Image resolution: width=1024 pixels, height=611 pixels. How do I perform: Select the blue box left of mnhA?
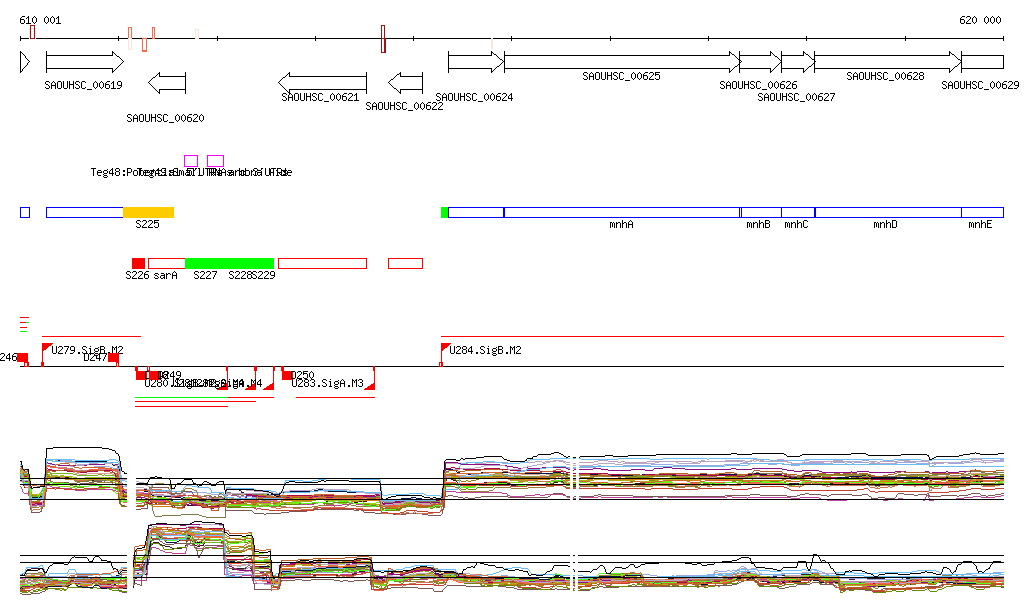coord(476,212)
